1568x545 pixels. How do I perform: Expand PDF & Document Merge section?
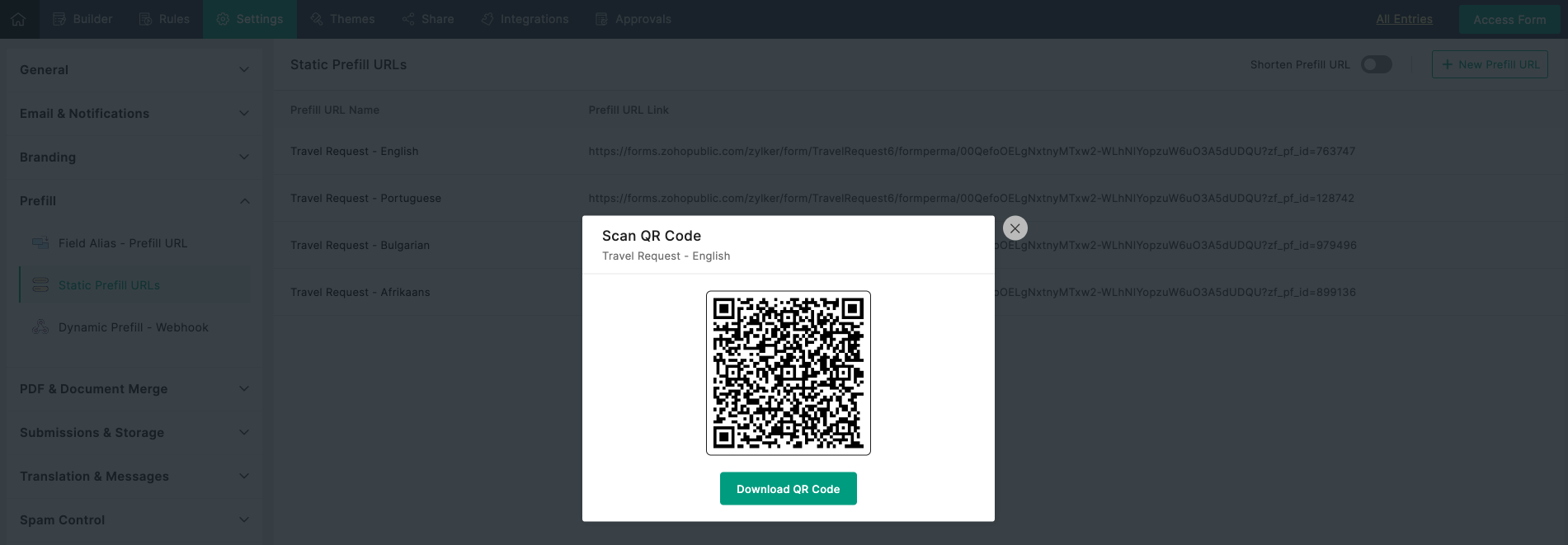point(244,389)
